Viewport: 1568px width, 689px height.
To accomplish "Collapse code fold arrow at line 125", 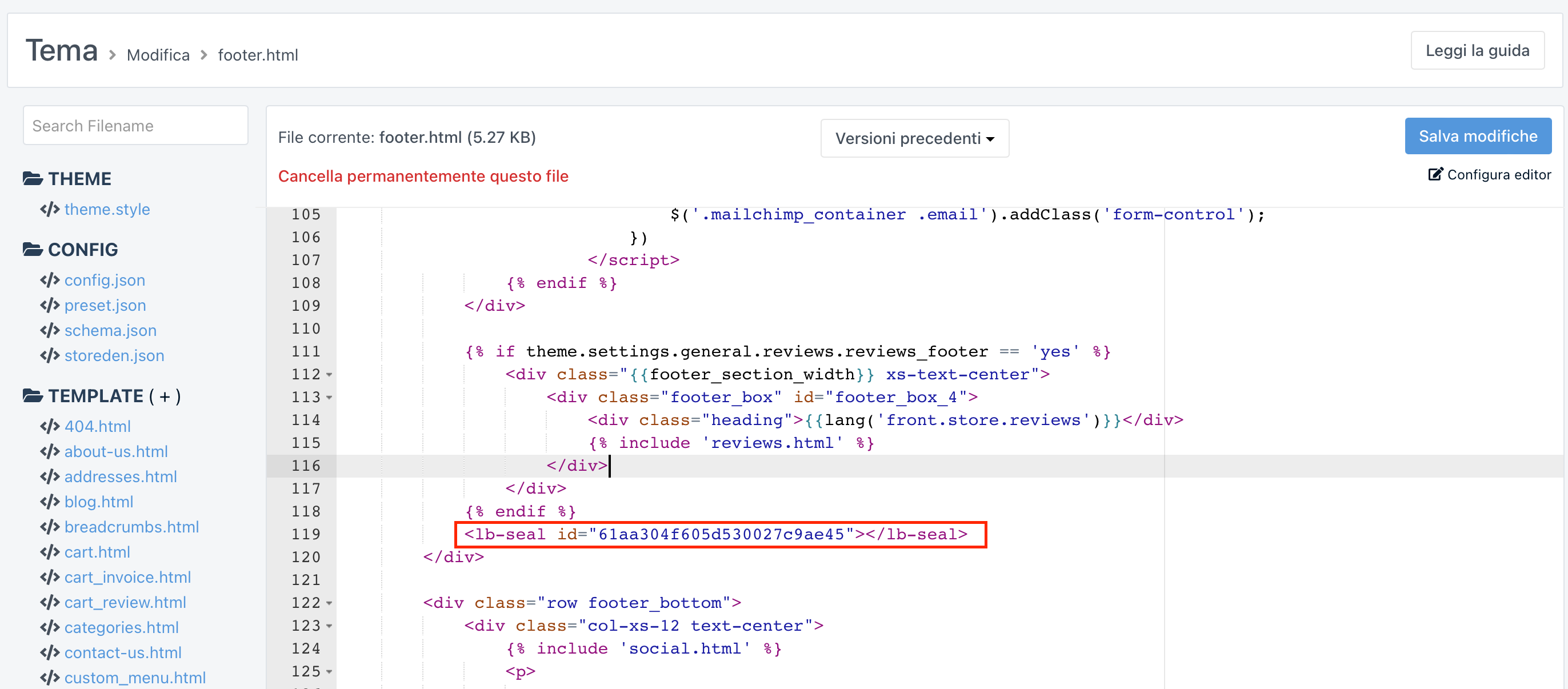I will click(x=329, y=671).
